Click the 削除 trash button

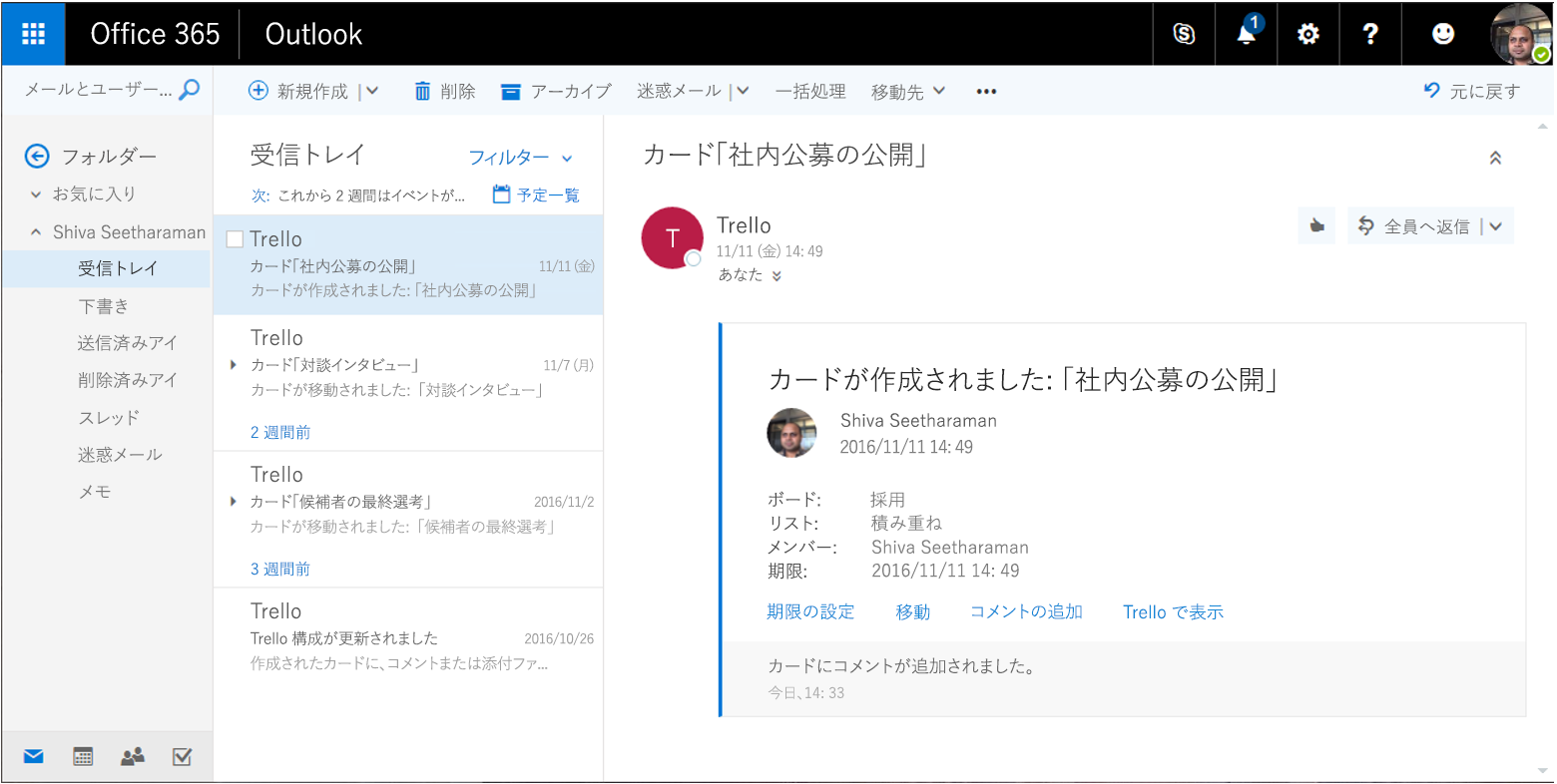click(444, 91)
